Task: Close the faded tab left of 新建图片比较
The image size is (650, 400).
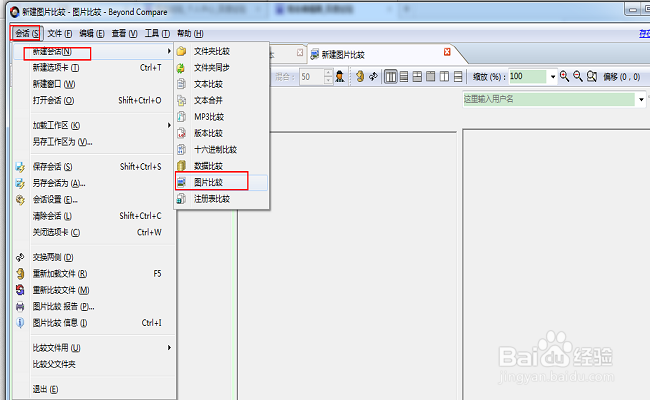Action: tap(300, 53)
